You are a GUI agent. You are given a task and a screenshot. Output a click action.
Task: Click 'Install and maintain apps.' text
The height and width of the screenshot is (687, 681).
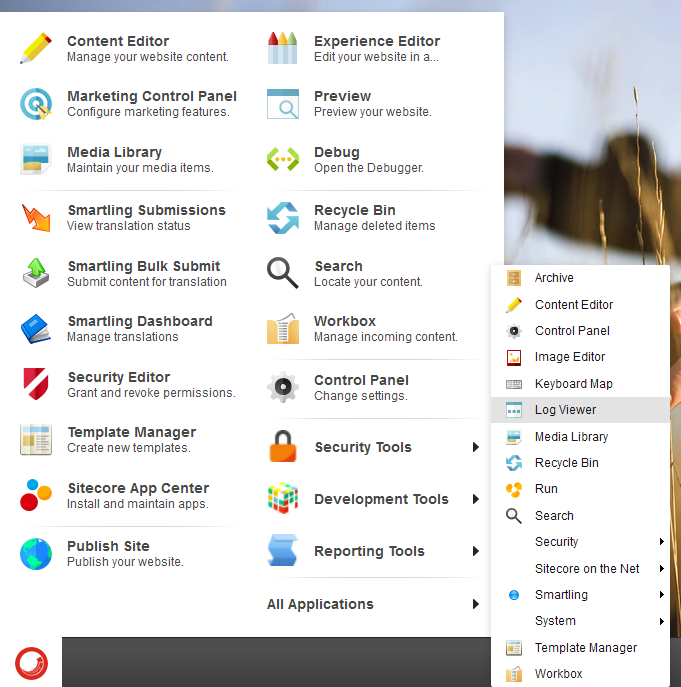point(138,504)
